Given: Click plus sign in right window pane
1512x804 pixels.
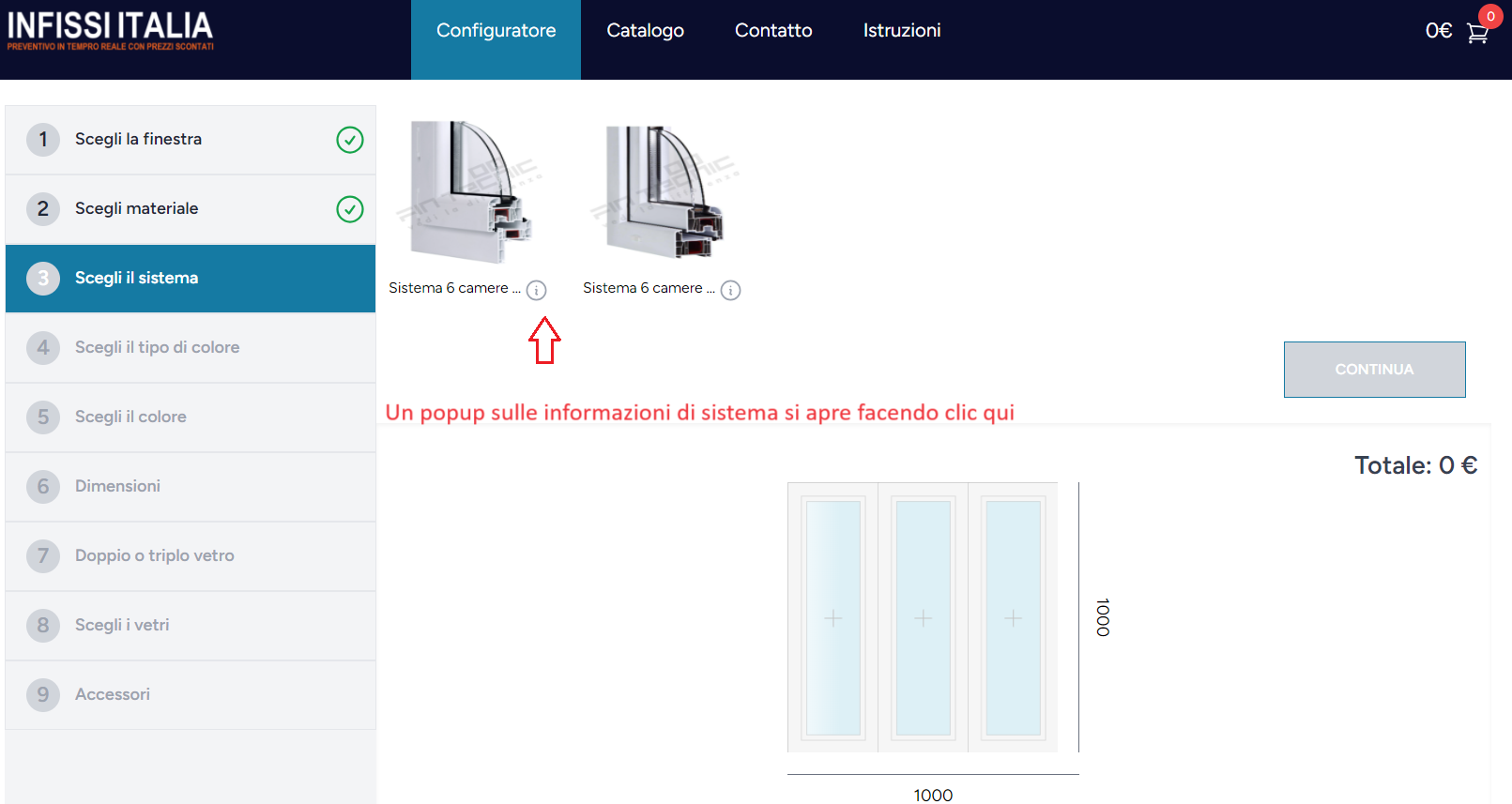Looking at the screenshot, I should point(1014,618).
